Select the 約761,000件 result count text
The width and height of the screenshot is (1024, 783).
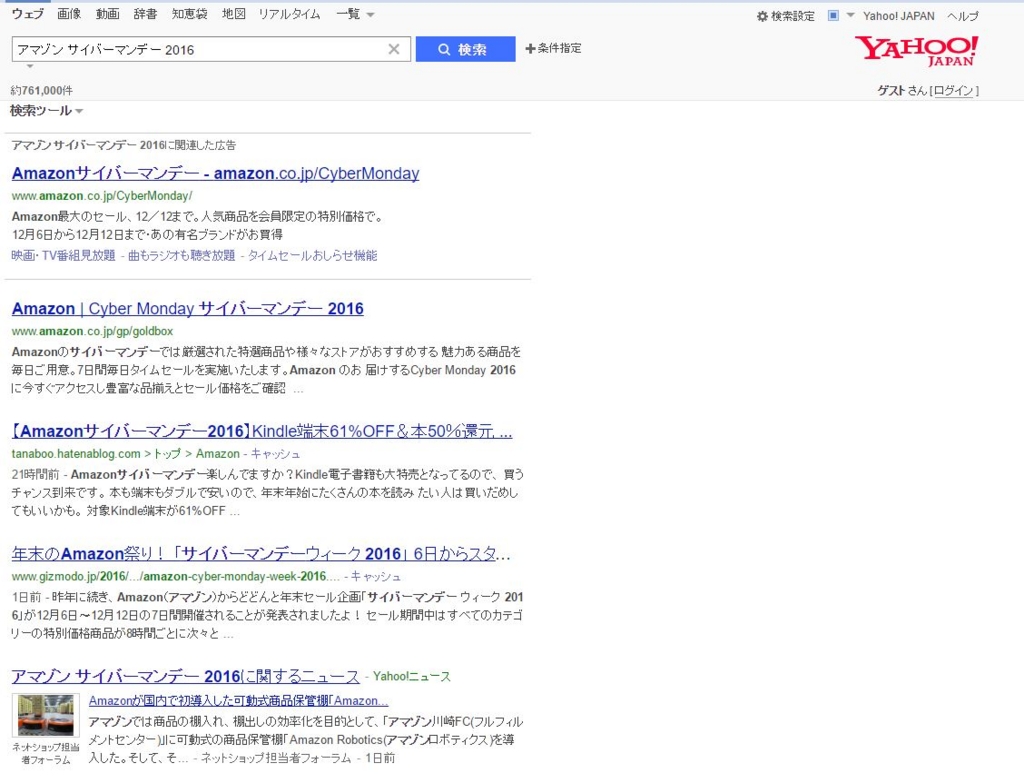coord(42,90)
